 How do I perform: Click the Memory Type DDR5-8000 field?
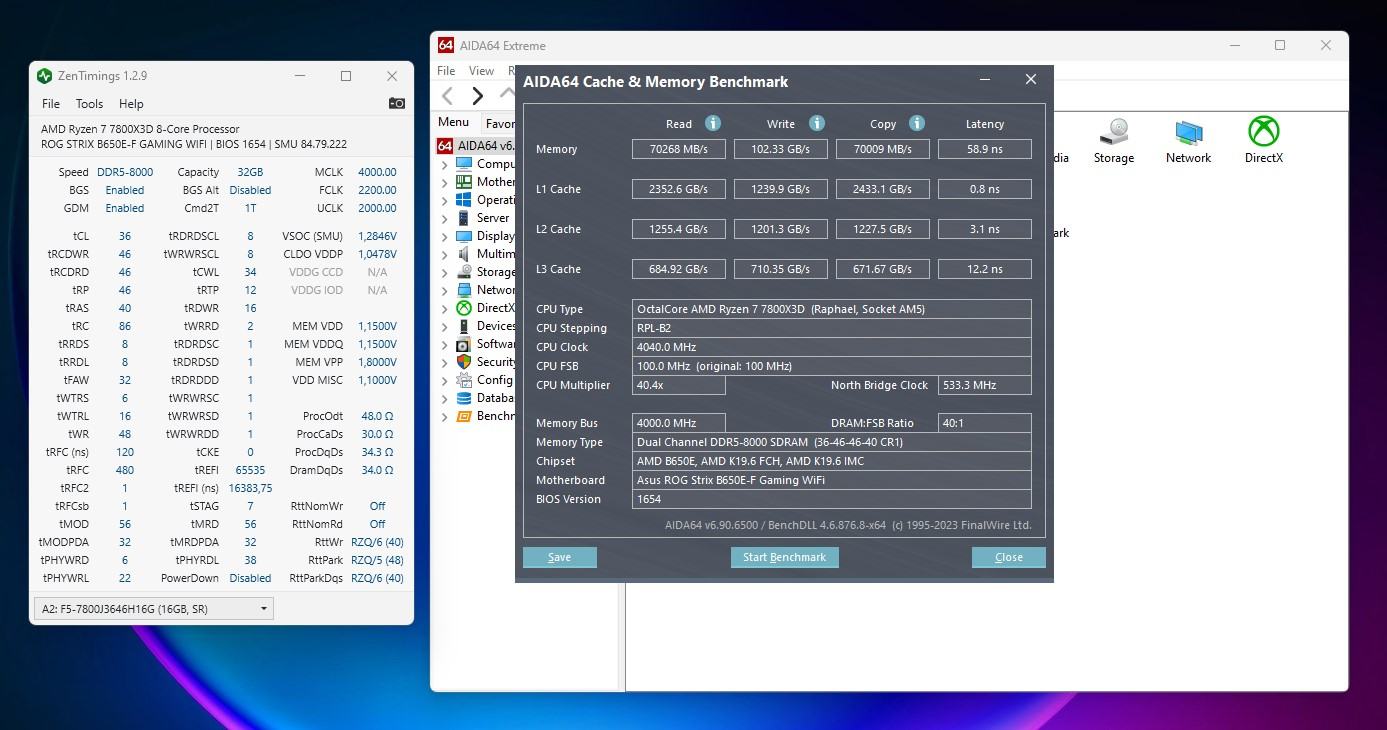click(832, 442)
